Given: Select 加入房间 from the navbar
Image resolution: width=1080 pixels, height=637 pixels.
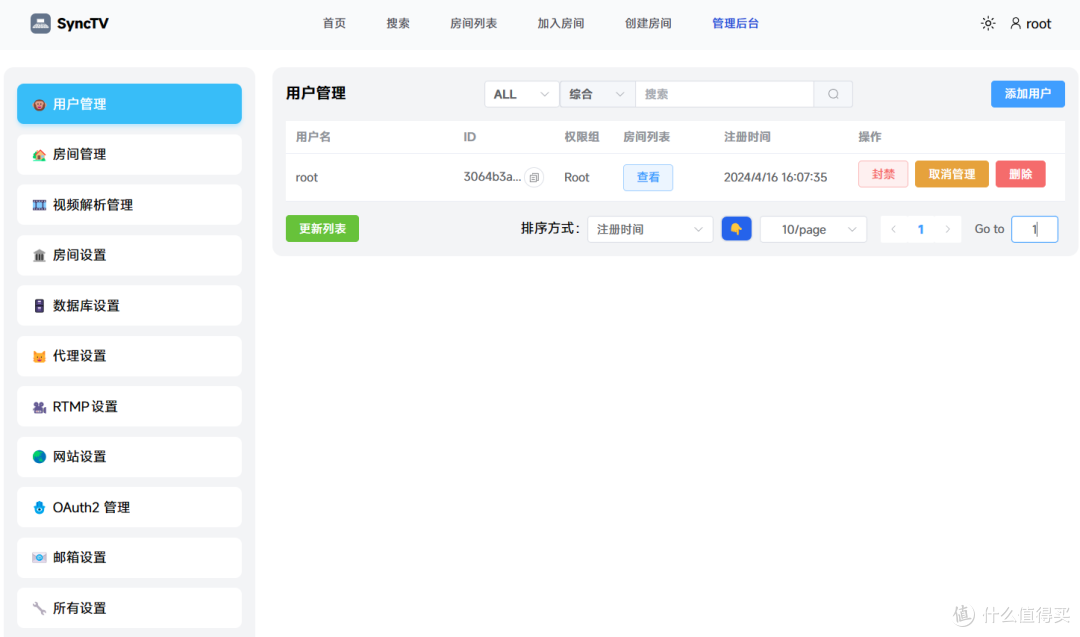Looking at the screenshot, I should 561,23.
